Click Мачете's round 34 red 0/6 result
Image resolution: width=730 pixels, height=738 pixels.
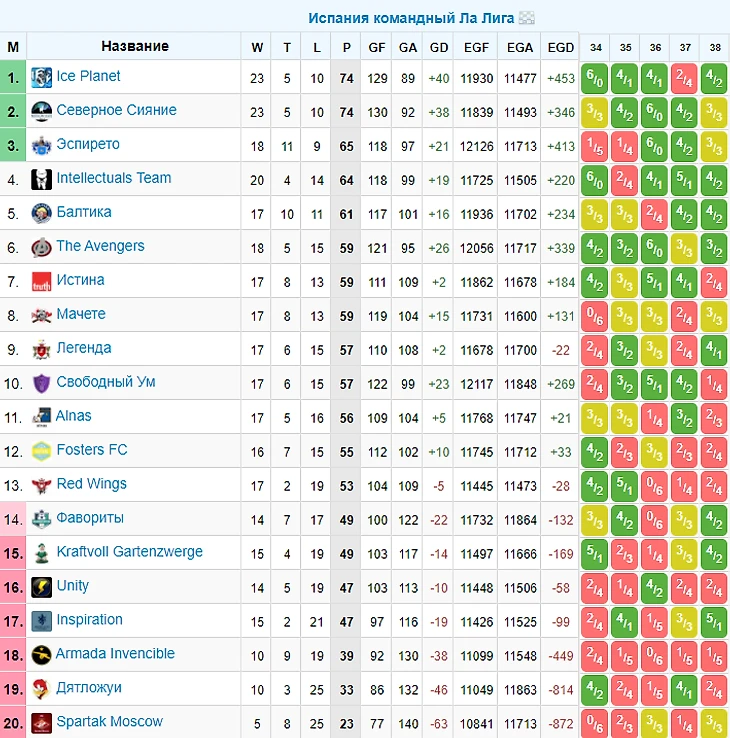click(594, 315)
